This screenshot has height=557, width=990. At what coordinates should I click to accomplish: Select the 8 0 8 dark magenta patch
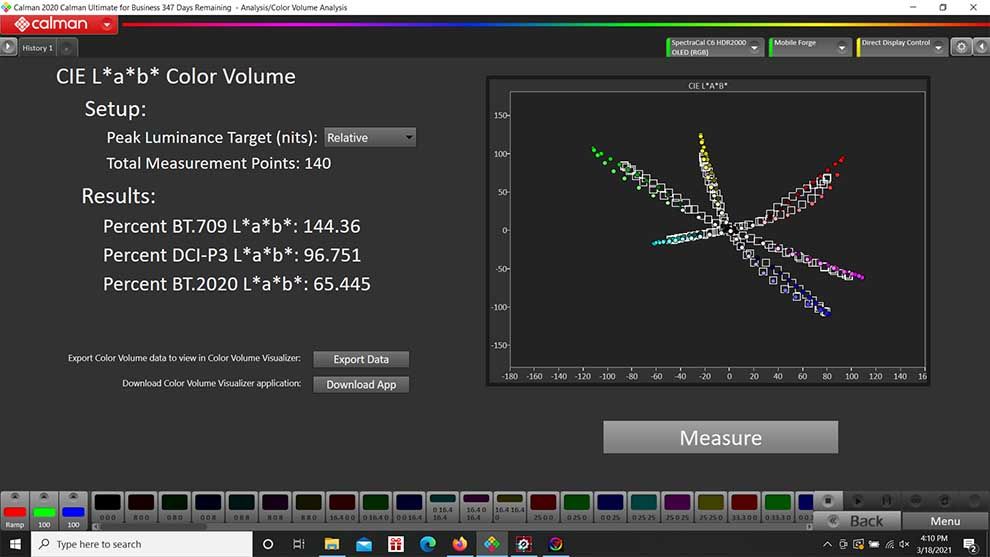(x=275, y=507)
